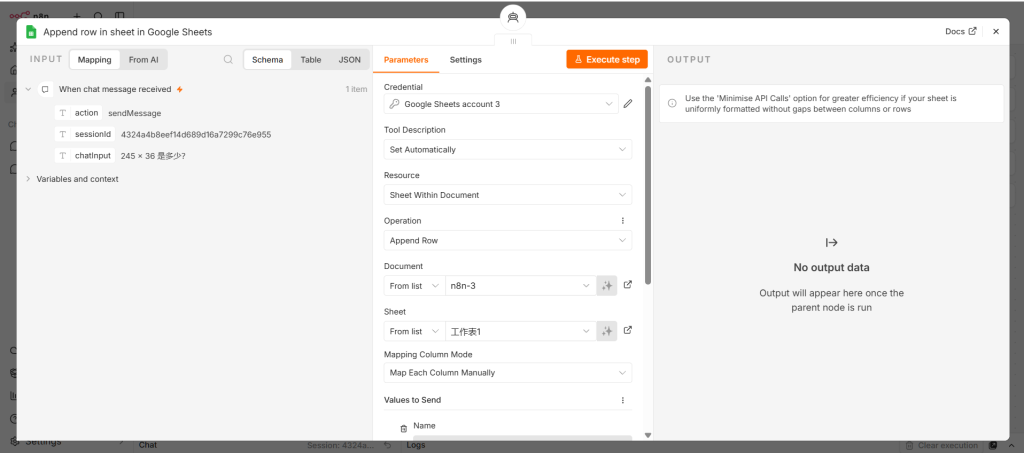Click the sessionId field pill

(85, 134)
